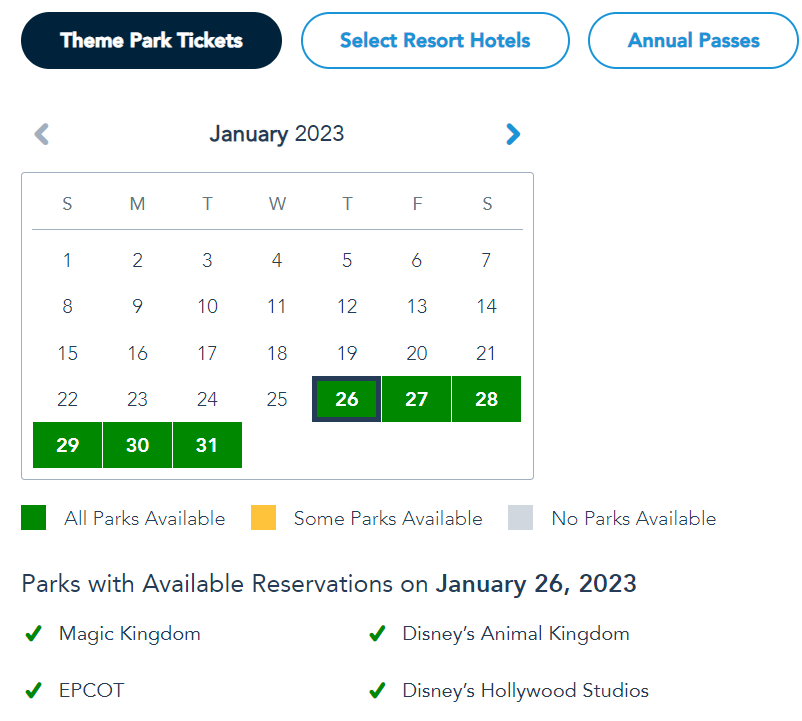The height and width of the screenshot is (721, 802).
Task: Click the gray No Parks Available swatch
Action: (521, 518)
